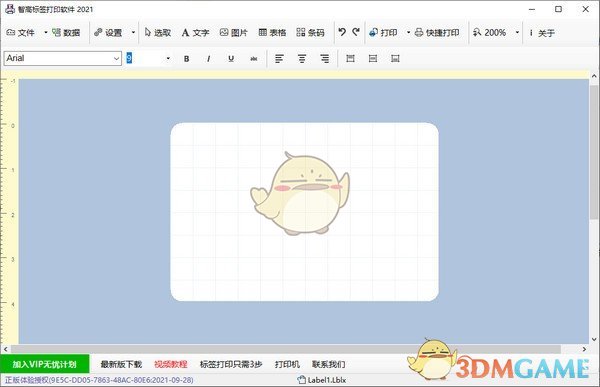Click the scroll right arrow
This screenshot has width=600, height=387.
[584, 349]
